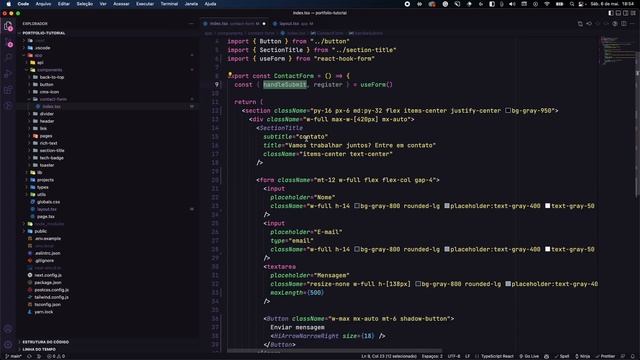640x360 pixels.
Task: Click the date and time in macOS menu bar
Action: (613, 4)
